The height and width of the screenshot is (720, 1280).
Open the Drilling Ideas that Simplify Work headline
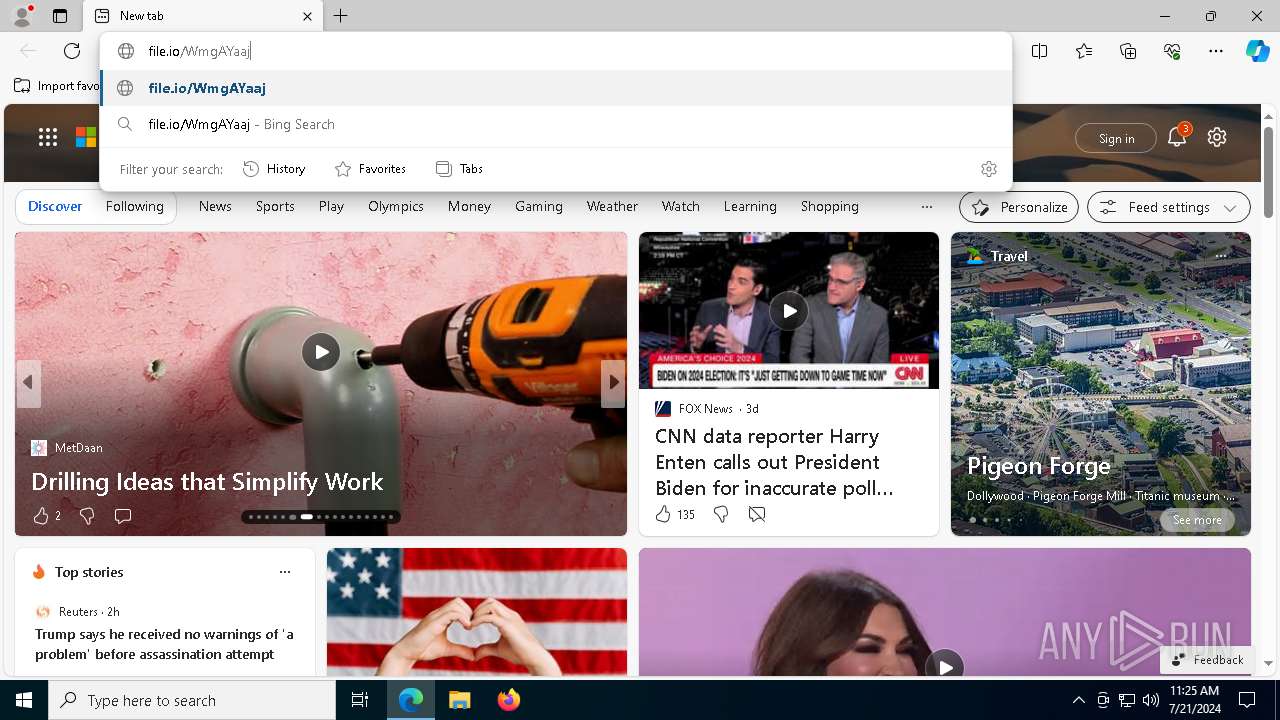click(x=207, y=482)
